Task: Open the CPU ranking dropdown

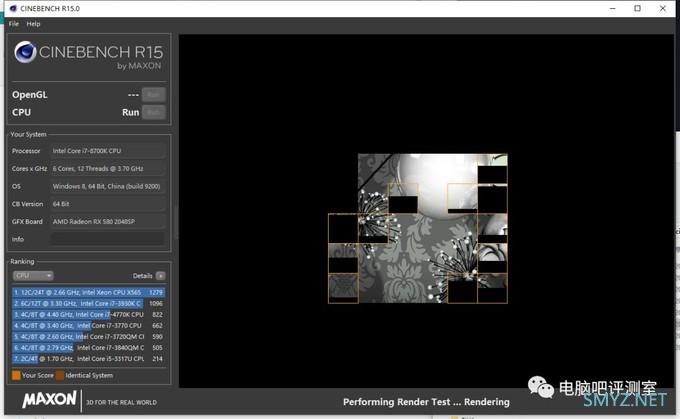Action: (33, 275)
